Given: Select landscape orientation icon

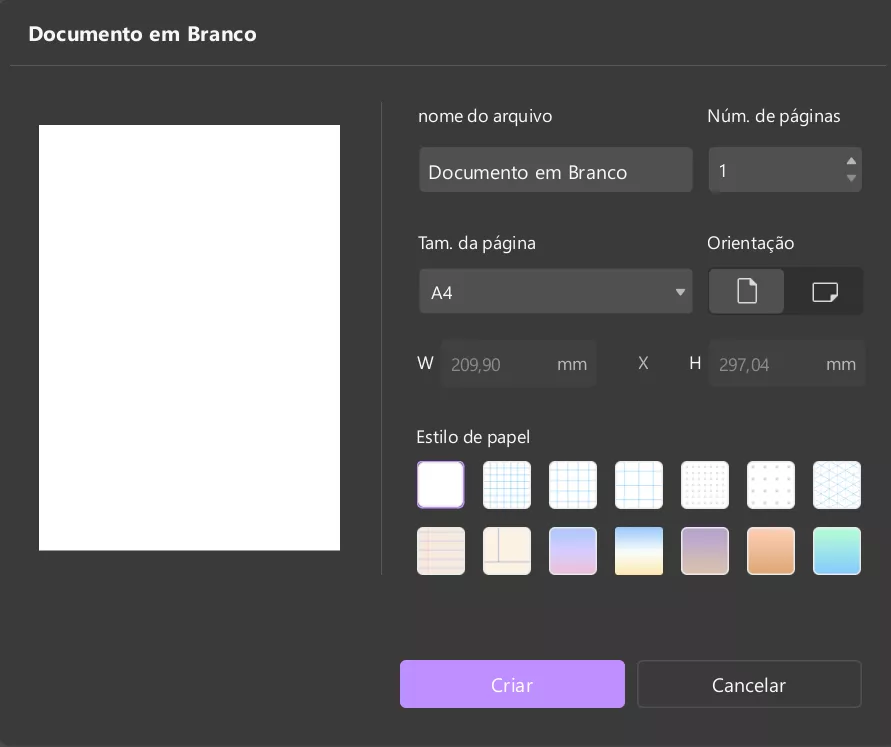Looking at the screenshot, I should [x=824, y=291].
